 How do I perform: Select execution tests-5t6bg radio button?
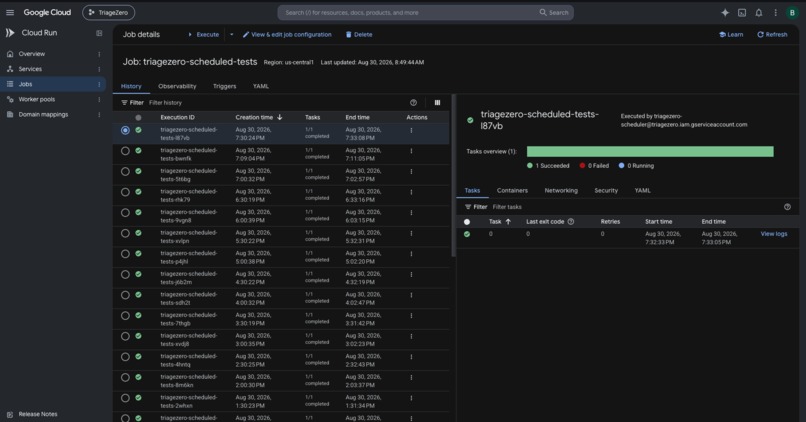pos(125,172)
